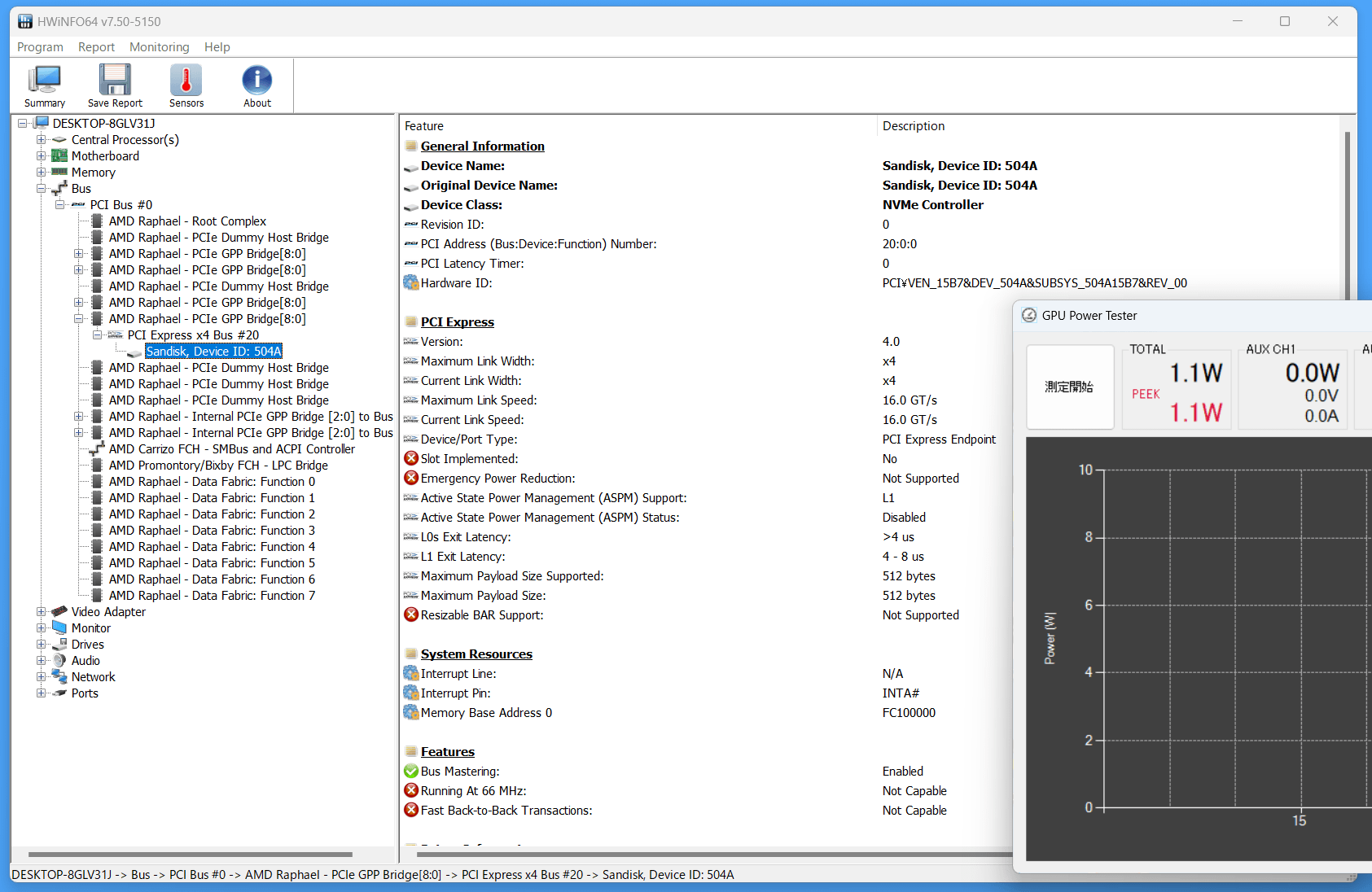Click the details panel vertical scrollbar
The height and width of the screenshot is (892, 1372).
click(x=1348, y=216)
